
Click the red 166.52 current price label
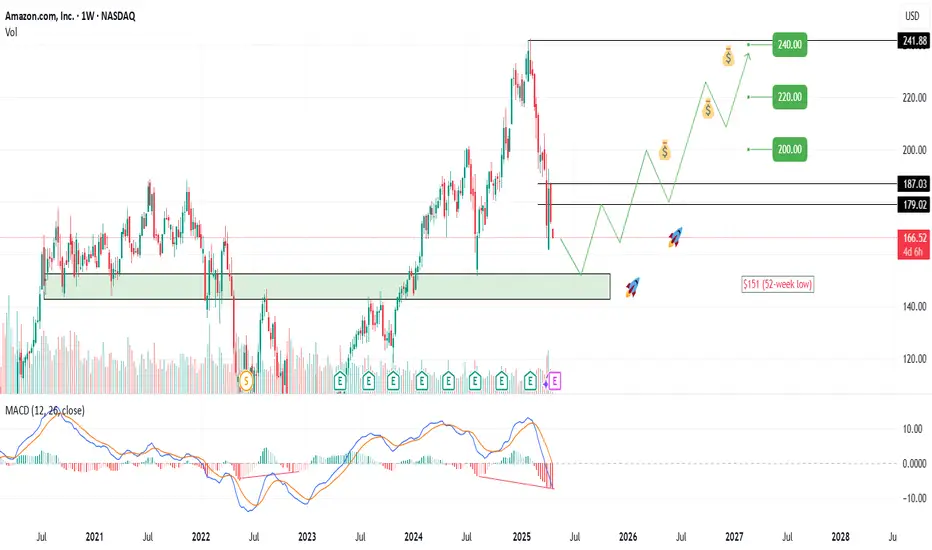(914, 244)
